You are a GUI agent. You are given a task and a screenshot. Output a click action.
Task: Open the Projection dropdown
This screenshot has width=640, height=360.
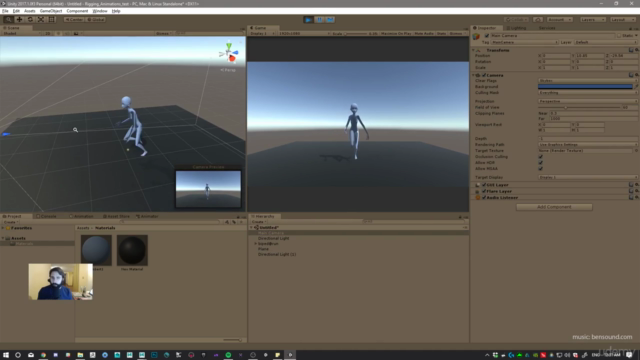pyautogui.click(x=588, y=101)
